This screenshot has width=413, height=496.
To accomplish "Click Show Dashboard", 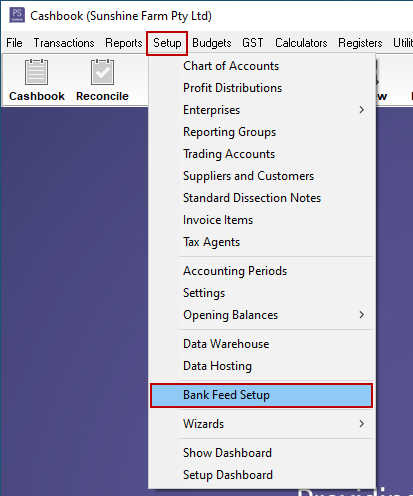I will (x=227, y=453).
